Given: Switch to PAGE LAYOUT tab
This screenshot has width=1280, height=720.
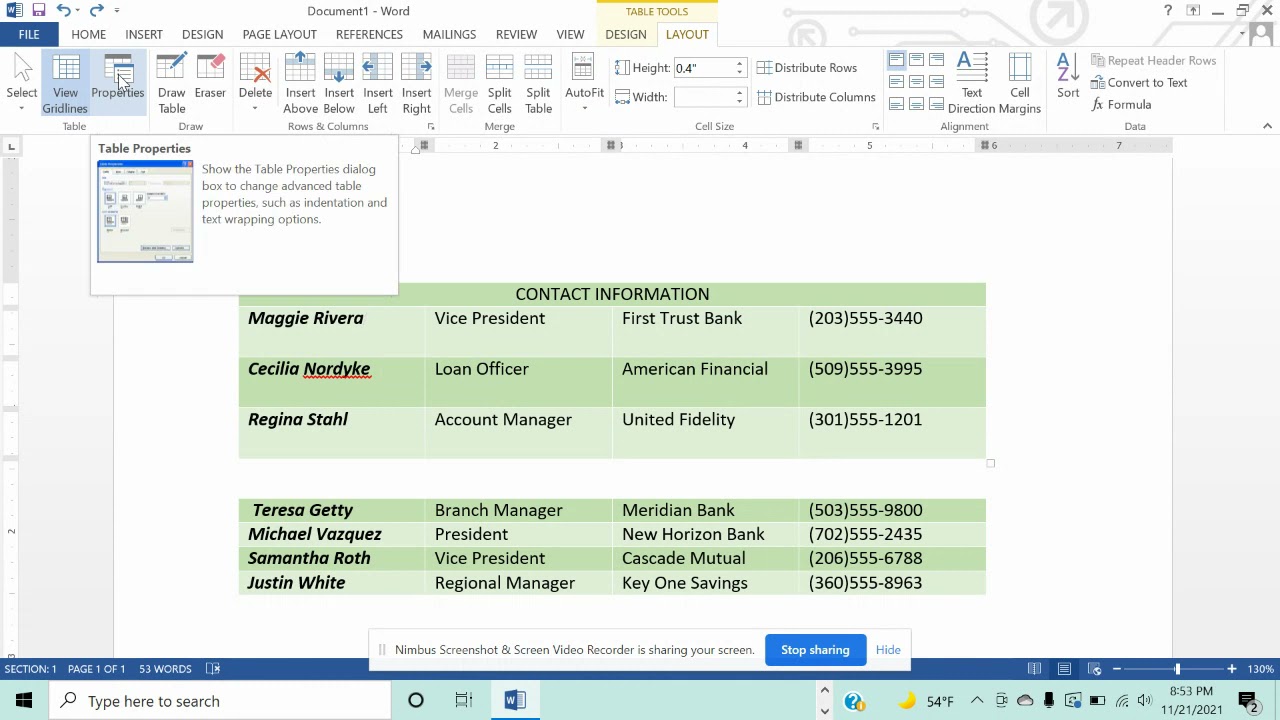Looking at the screenshot, I should point(279,34).
